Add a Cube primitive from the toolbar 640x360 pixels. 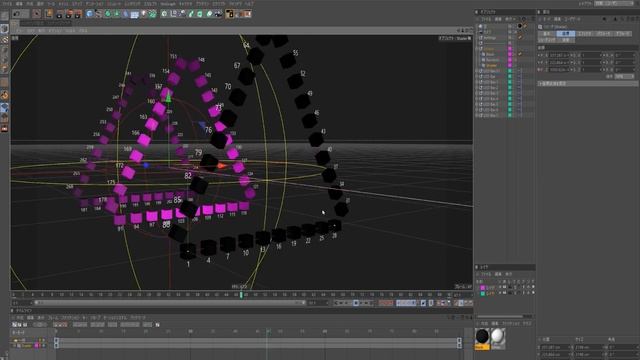pos(89,14)
